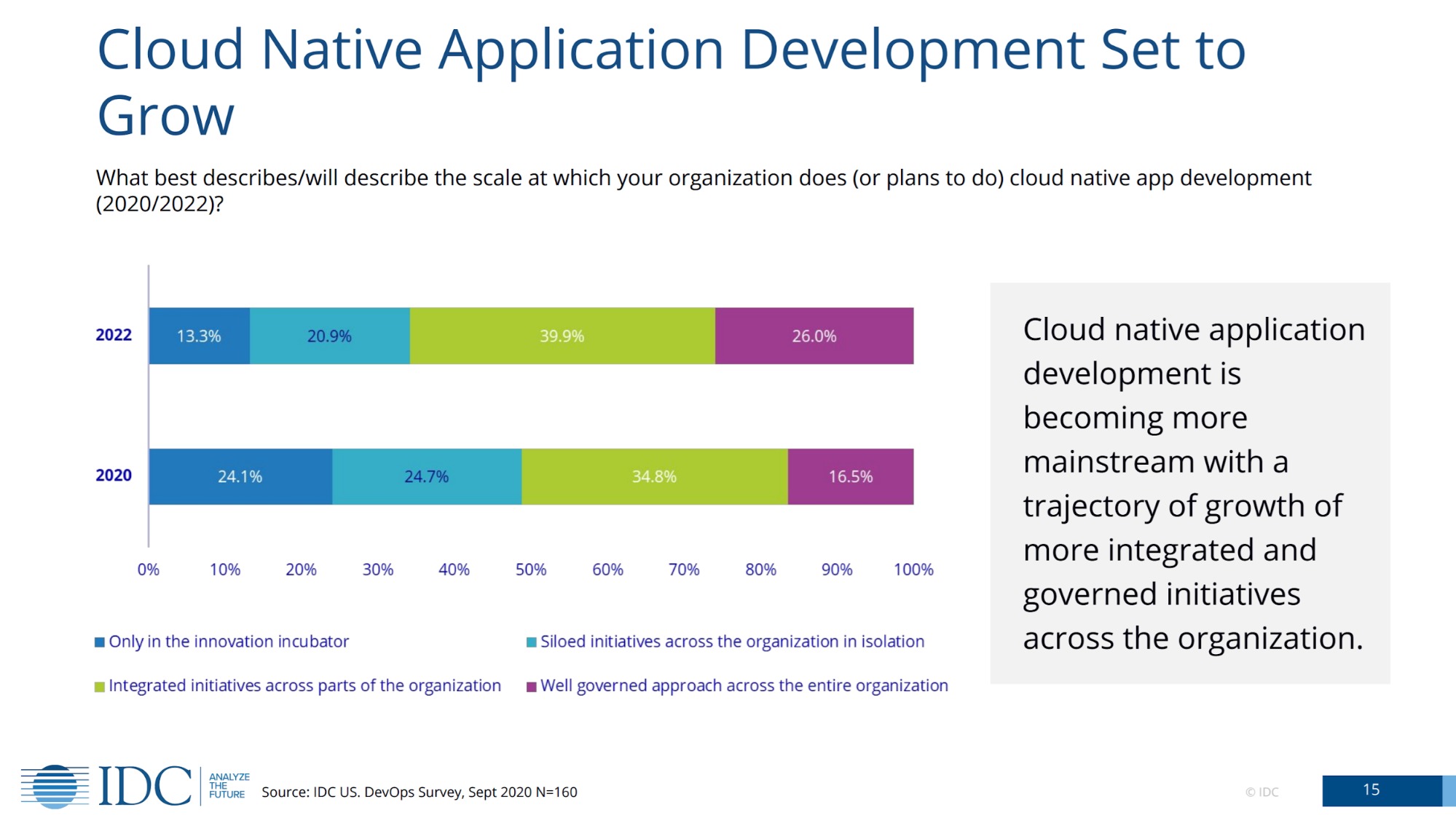Click the green 39.9% bar segment
1456x815 pixels.
pos(562,336)
